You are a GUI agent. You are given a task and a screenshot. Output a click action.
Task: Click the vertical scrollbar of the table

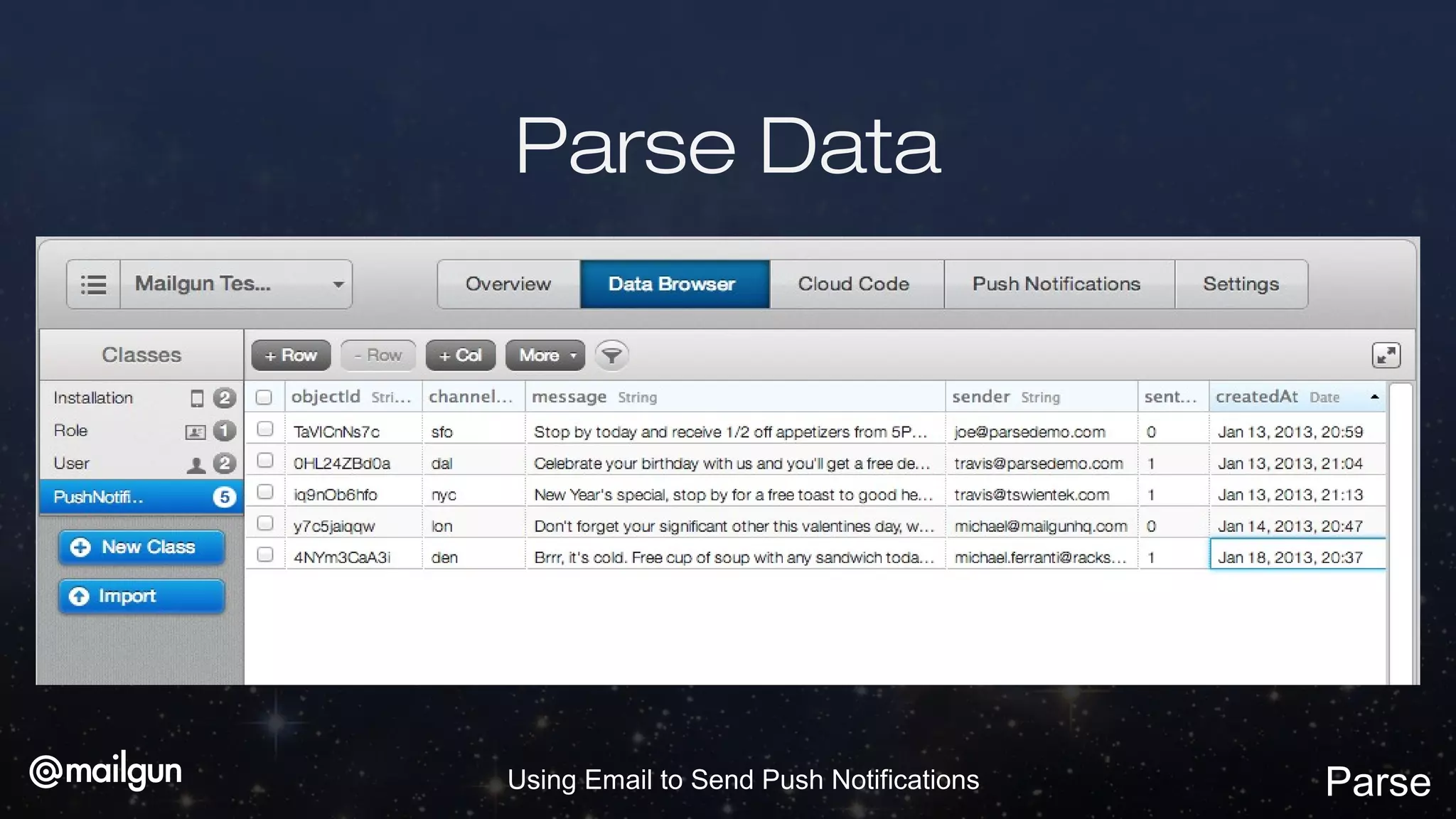(x=1401, y=533)
